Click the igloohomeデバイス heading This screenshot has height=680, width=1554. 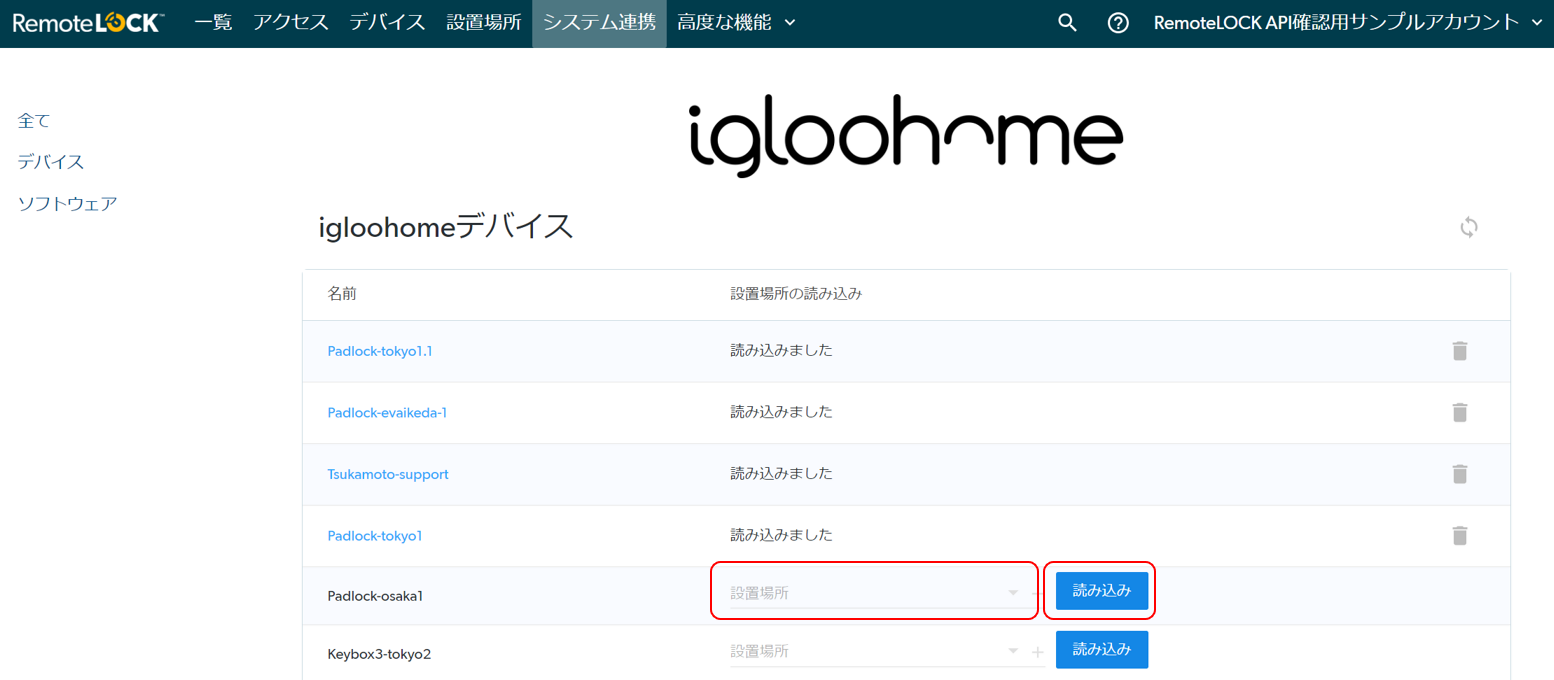[446, 227]
